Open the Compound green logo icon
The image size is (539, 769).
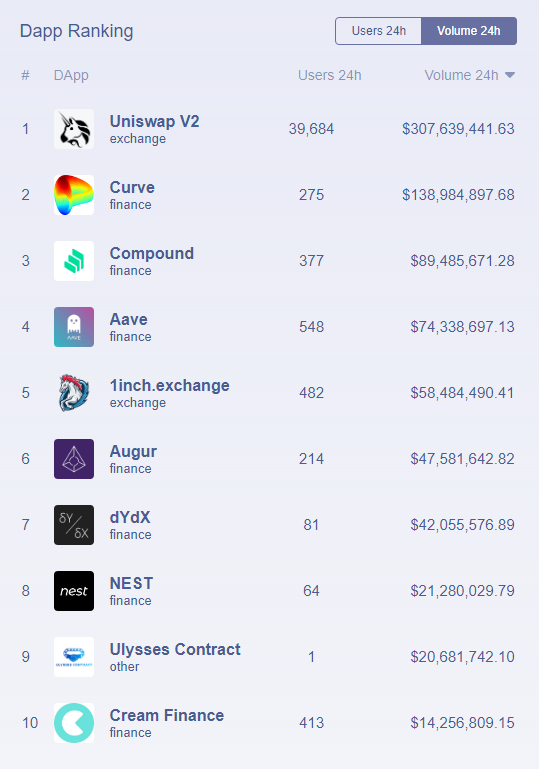click(74, 261)
